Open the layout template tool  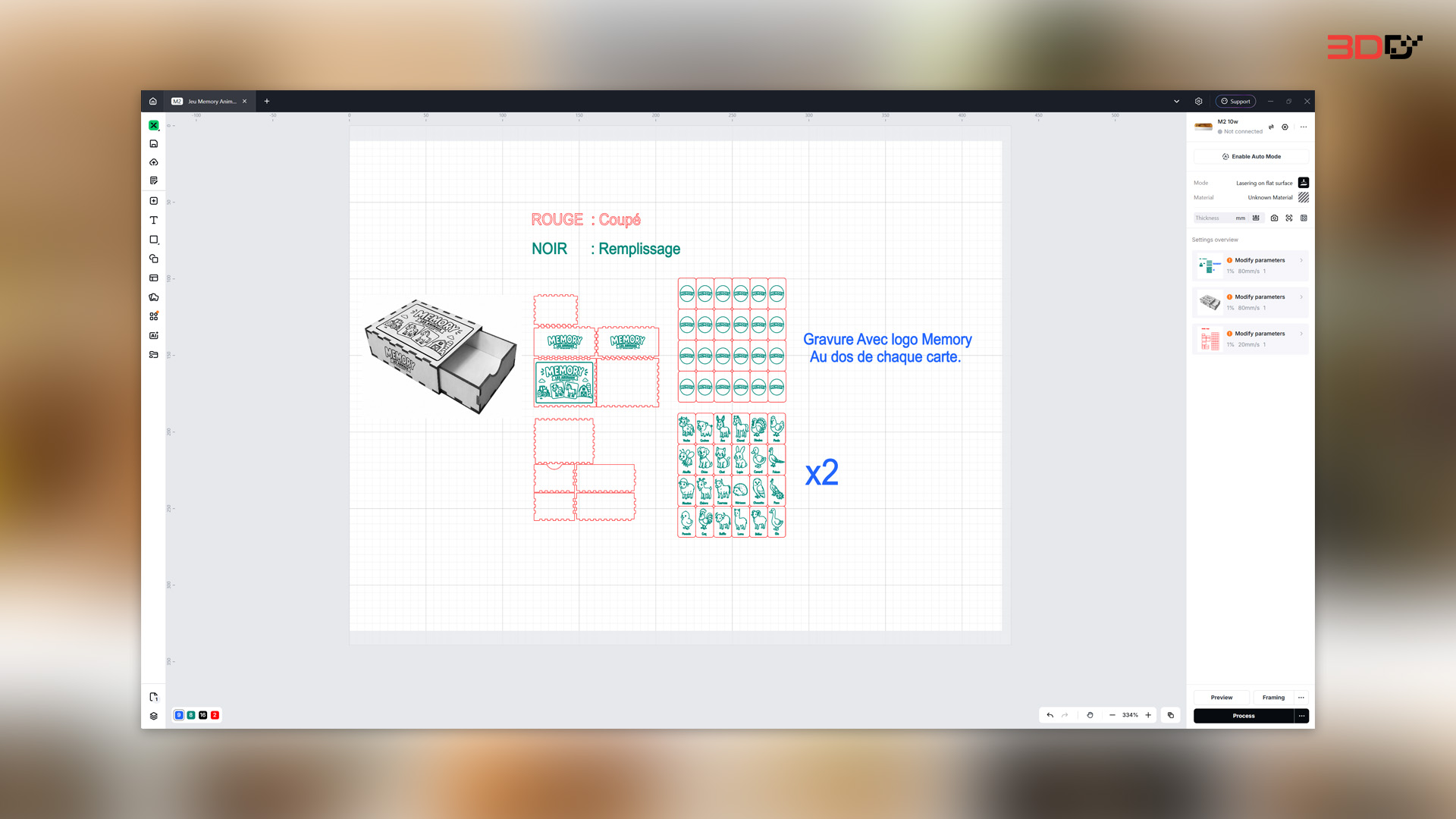coord(154,278)
